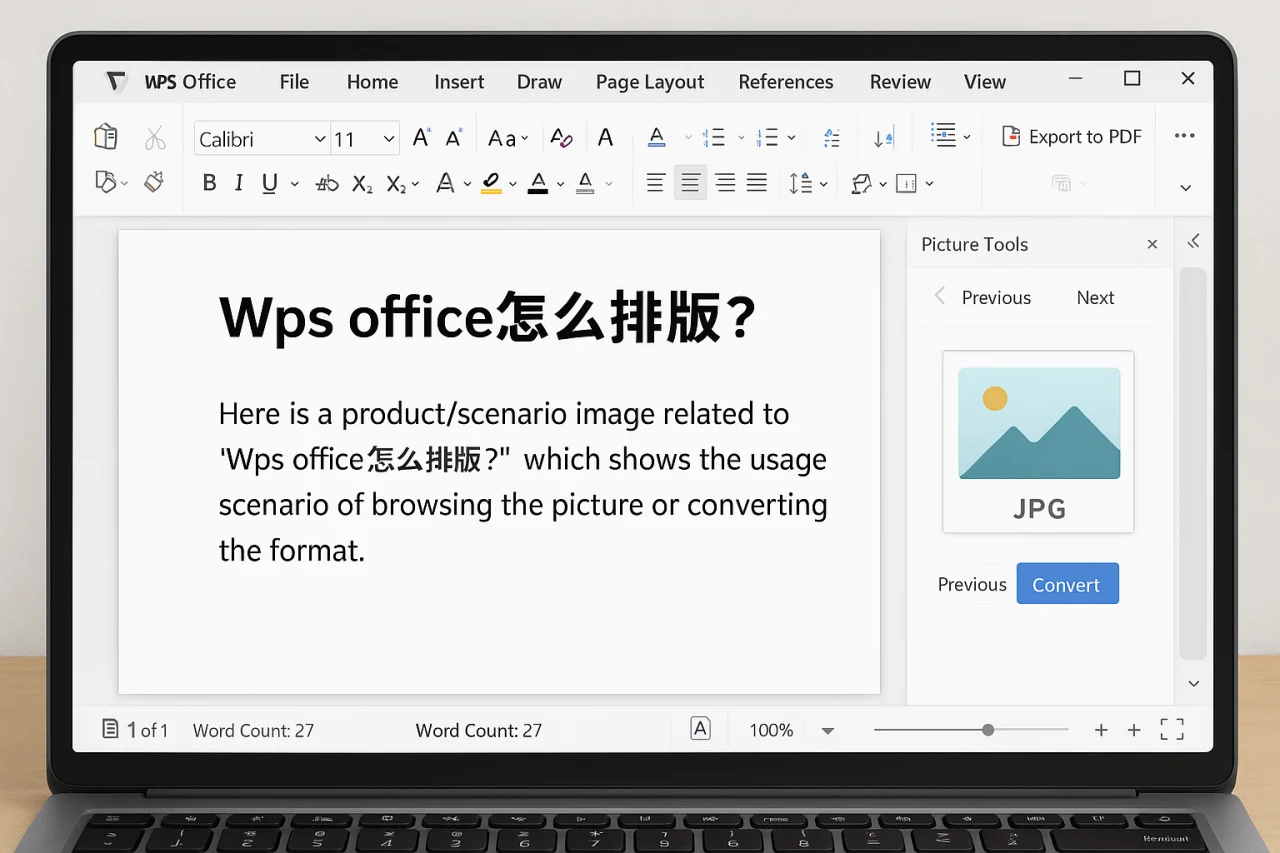Click the Cut (scissors) icon
The height and width of the screenshot is (853, 1280).
pos(155,137)
